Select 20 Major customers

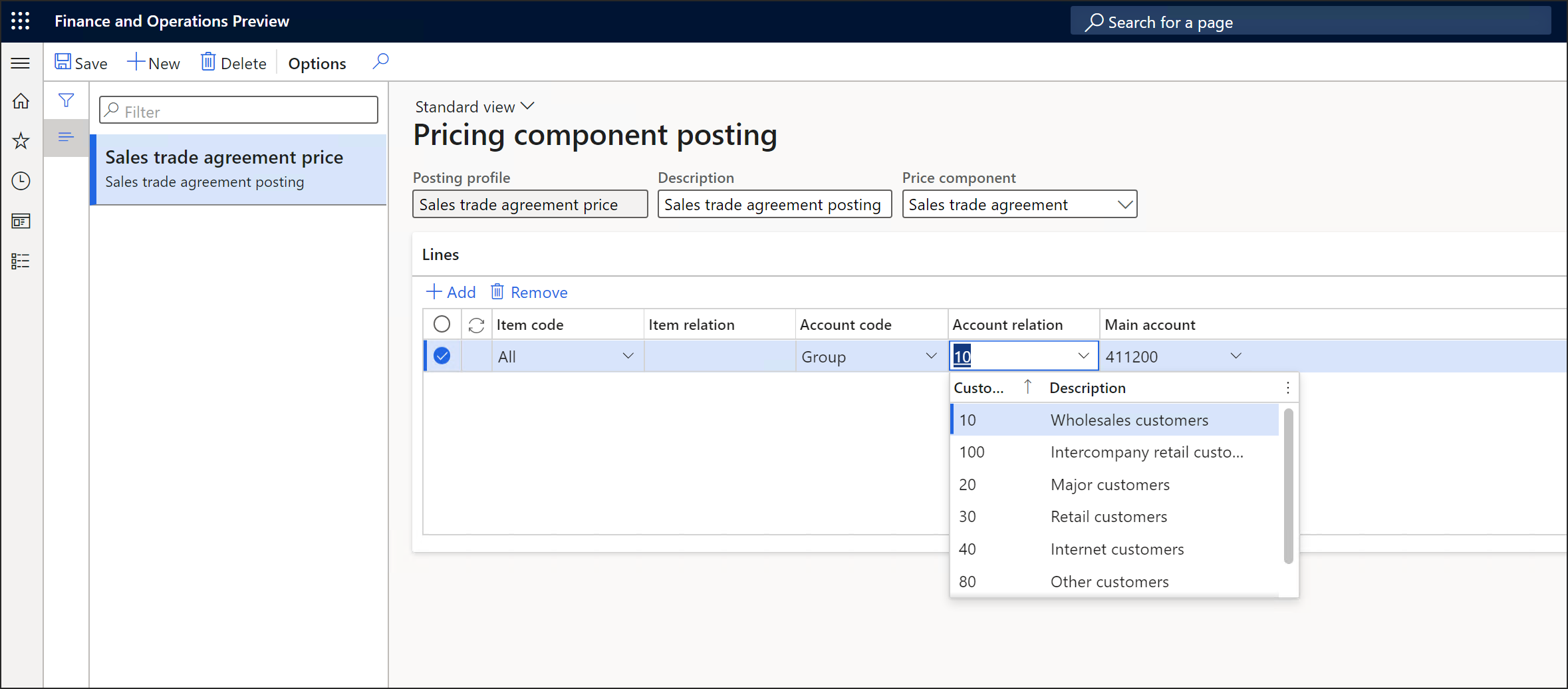(1115, 485)
